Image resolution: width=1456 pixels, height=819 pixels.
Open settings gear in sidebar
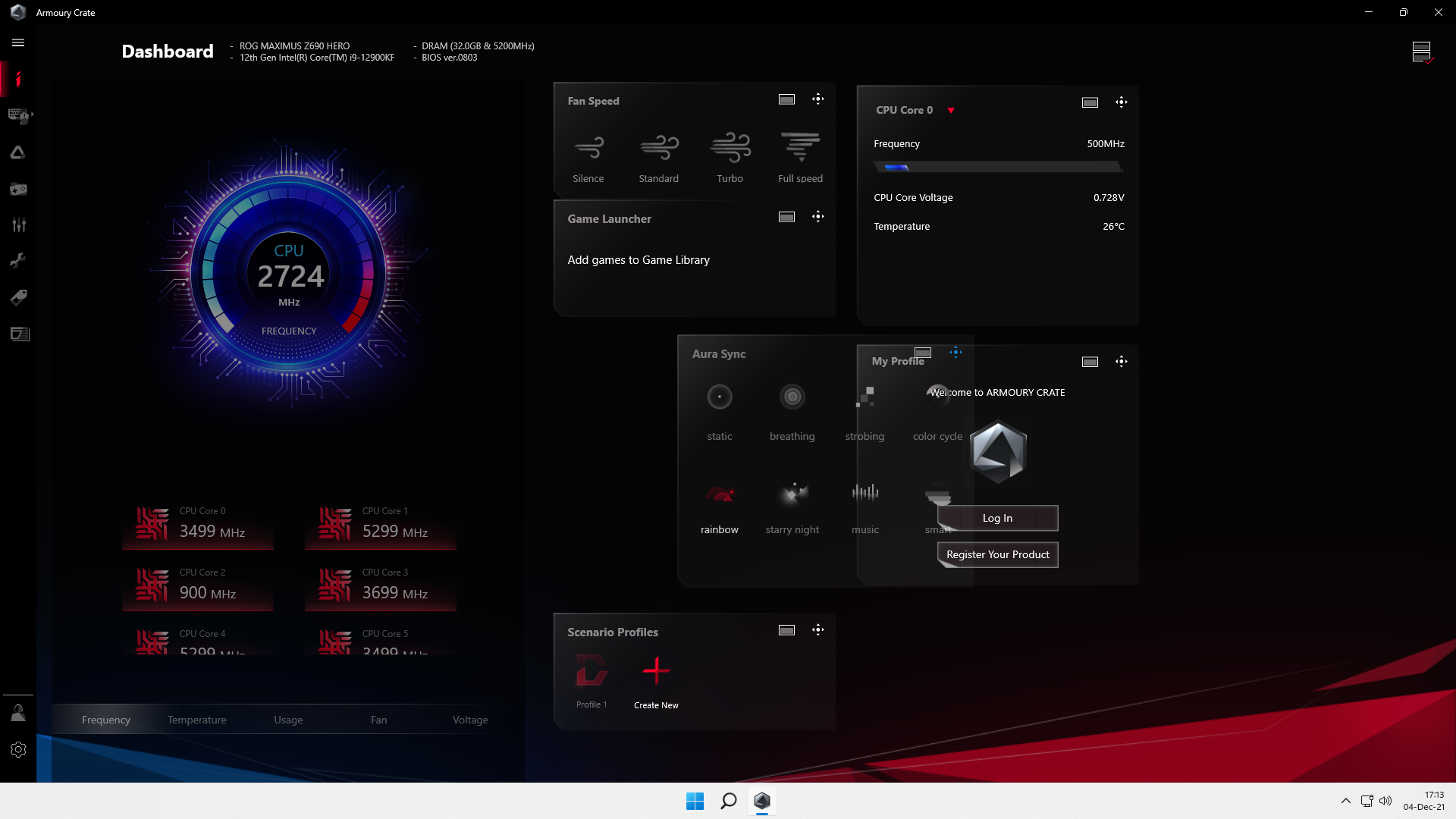18,749
